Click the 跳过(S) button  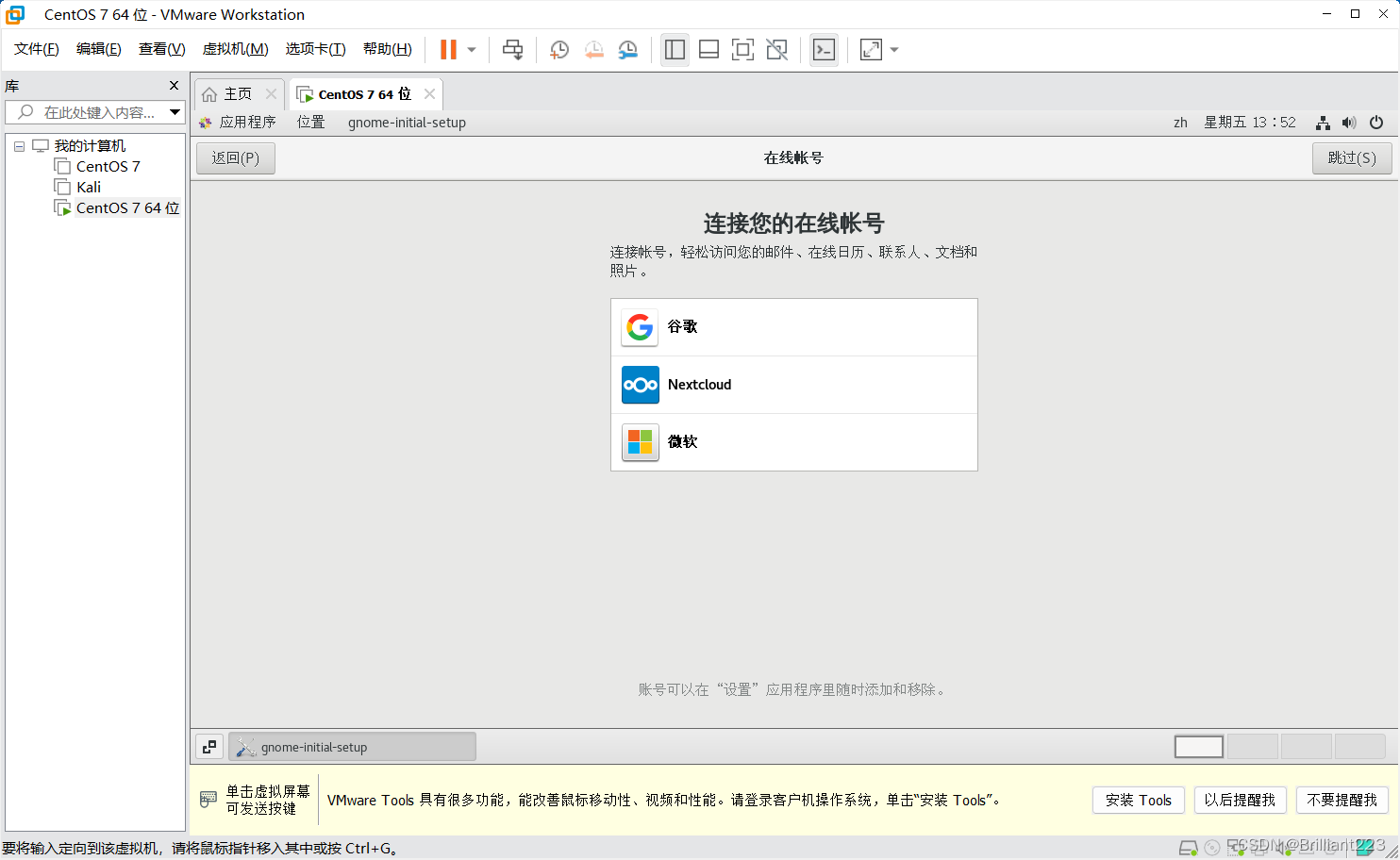[1352, 158]
